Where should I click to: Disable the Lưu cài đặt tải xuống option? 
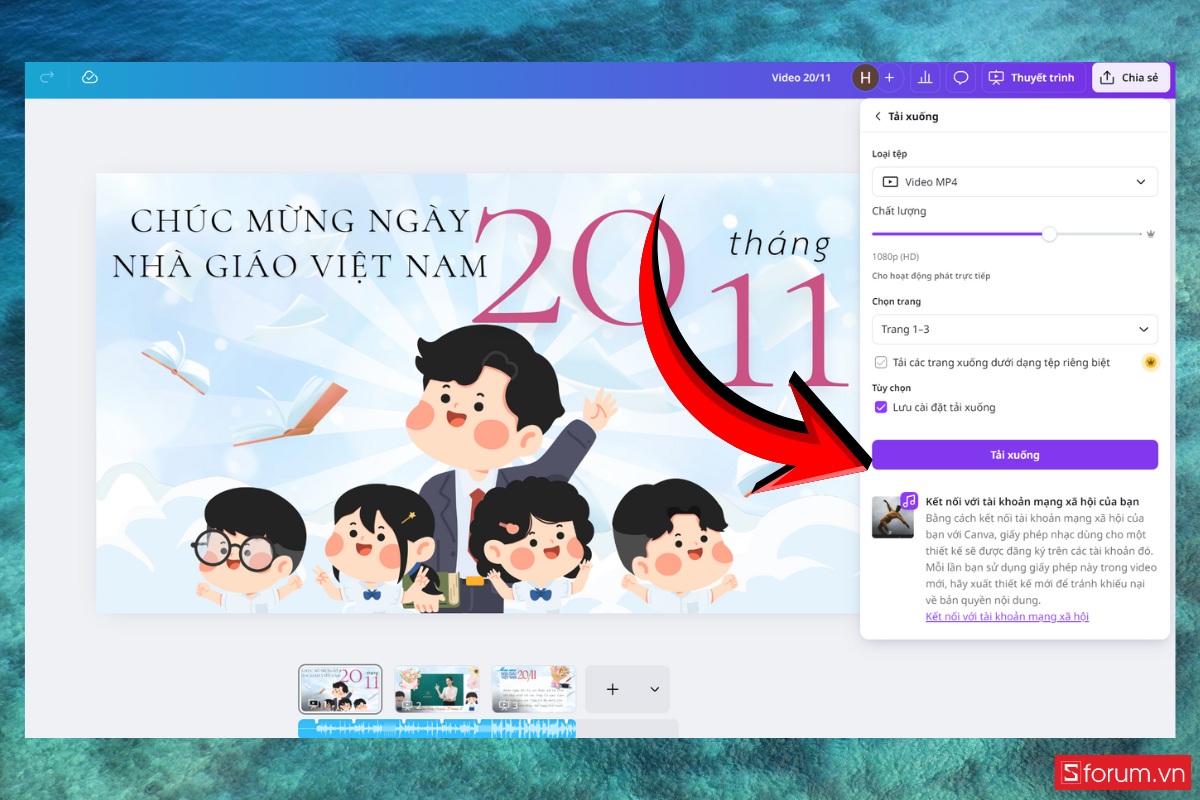point(881,407)
